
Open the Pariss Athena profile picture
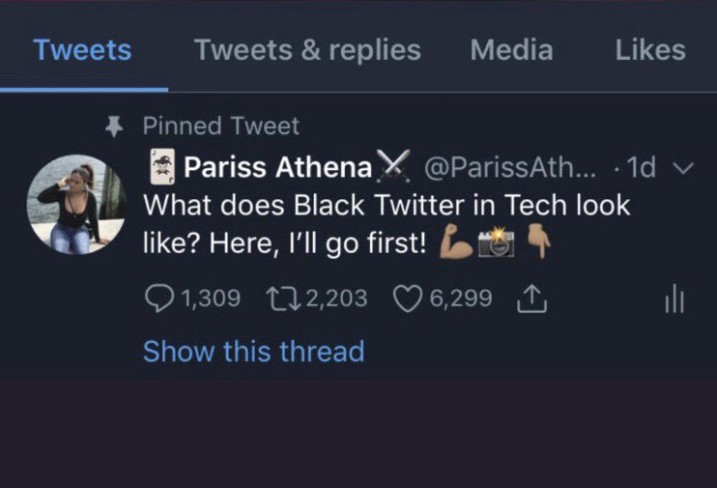[75, 205]
